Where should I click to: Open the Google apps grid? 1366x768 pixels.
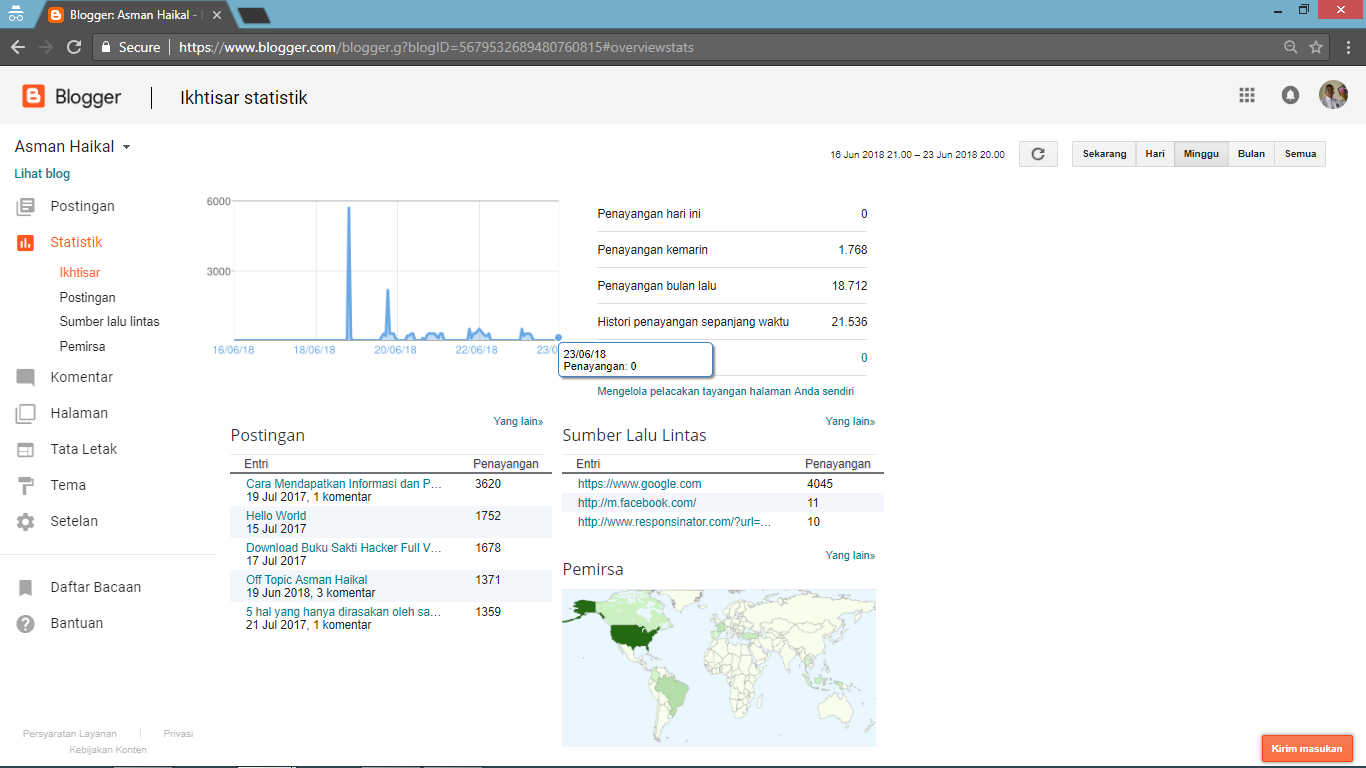coord(1246,95)
